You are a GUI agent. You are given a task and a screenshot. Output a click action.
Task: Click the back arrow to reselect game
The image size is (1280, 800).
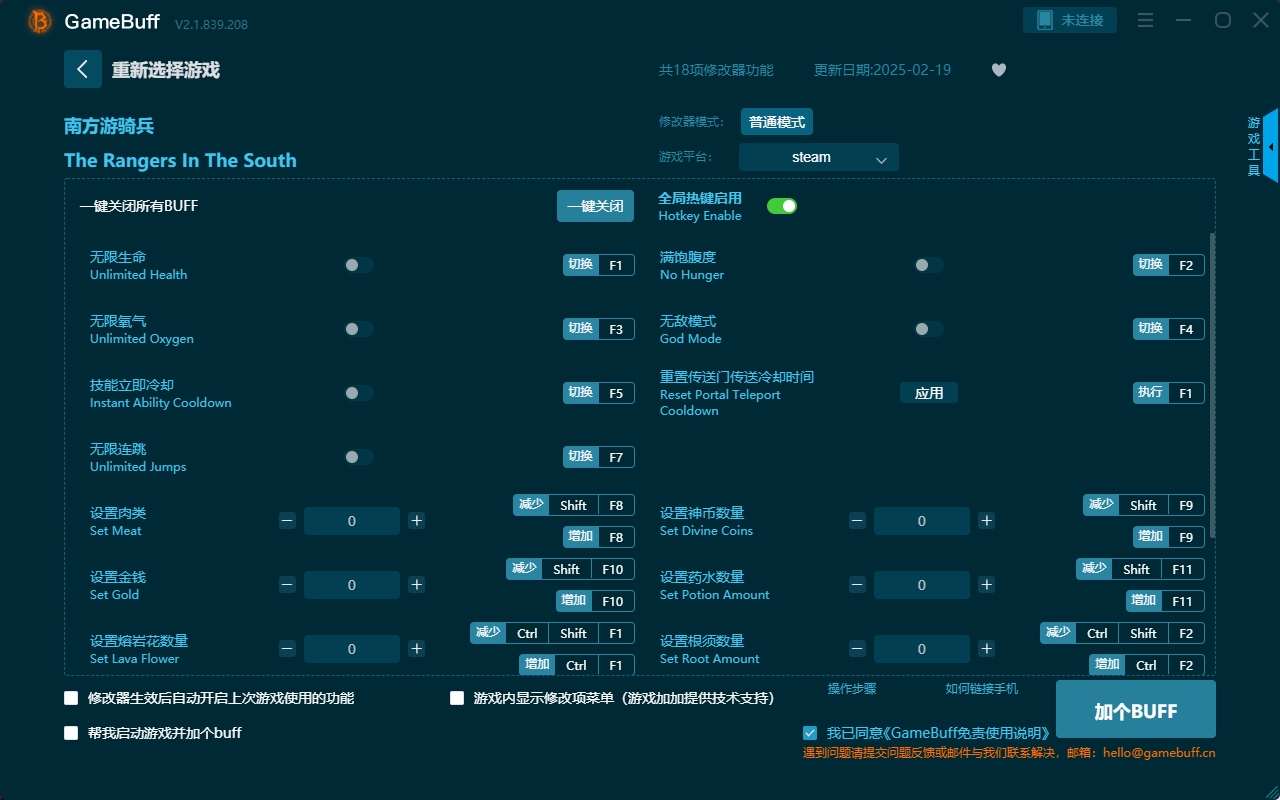point(83,68)
